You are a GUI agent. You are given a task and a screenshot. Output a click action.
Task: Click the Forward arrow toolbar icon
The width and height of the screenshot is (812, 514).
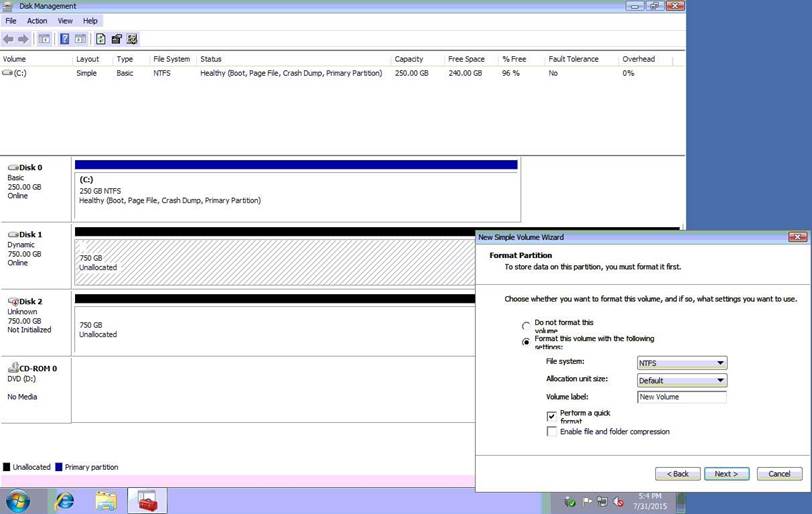pos(23,39)
